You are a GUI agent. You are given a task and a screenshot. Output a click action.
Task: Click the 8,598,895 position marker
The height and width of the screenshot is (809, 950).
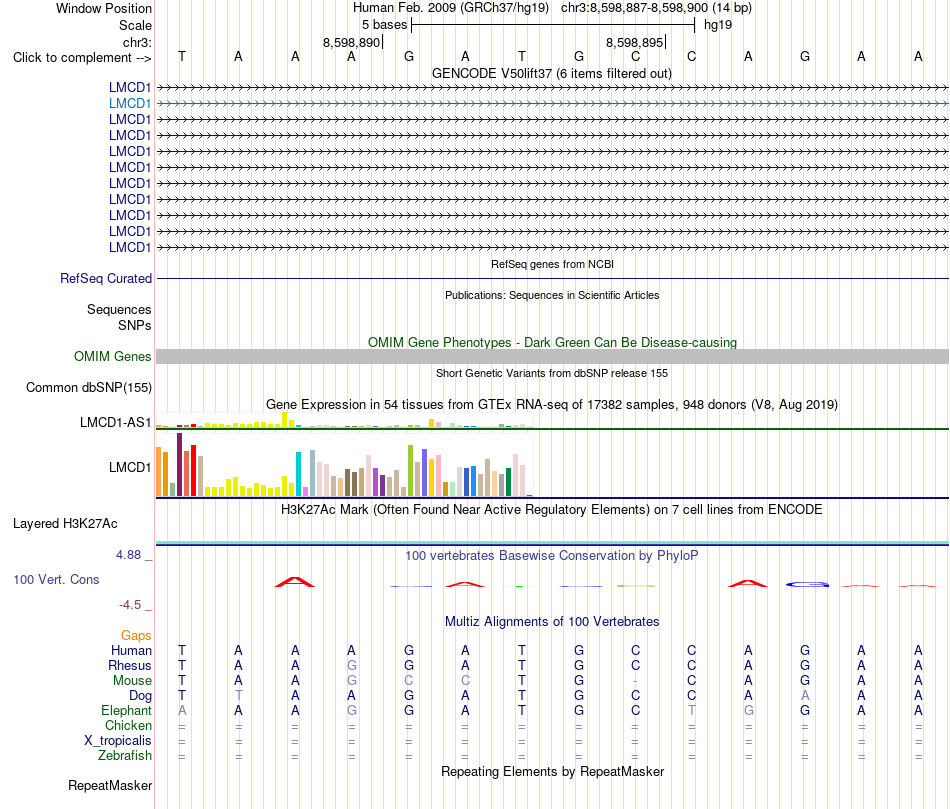[635, 42]
